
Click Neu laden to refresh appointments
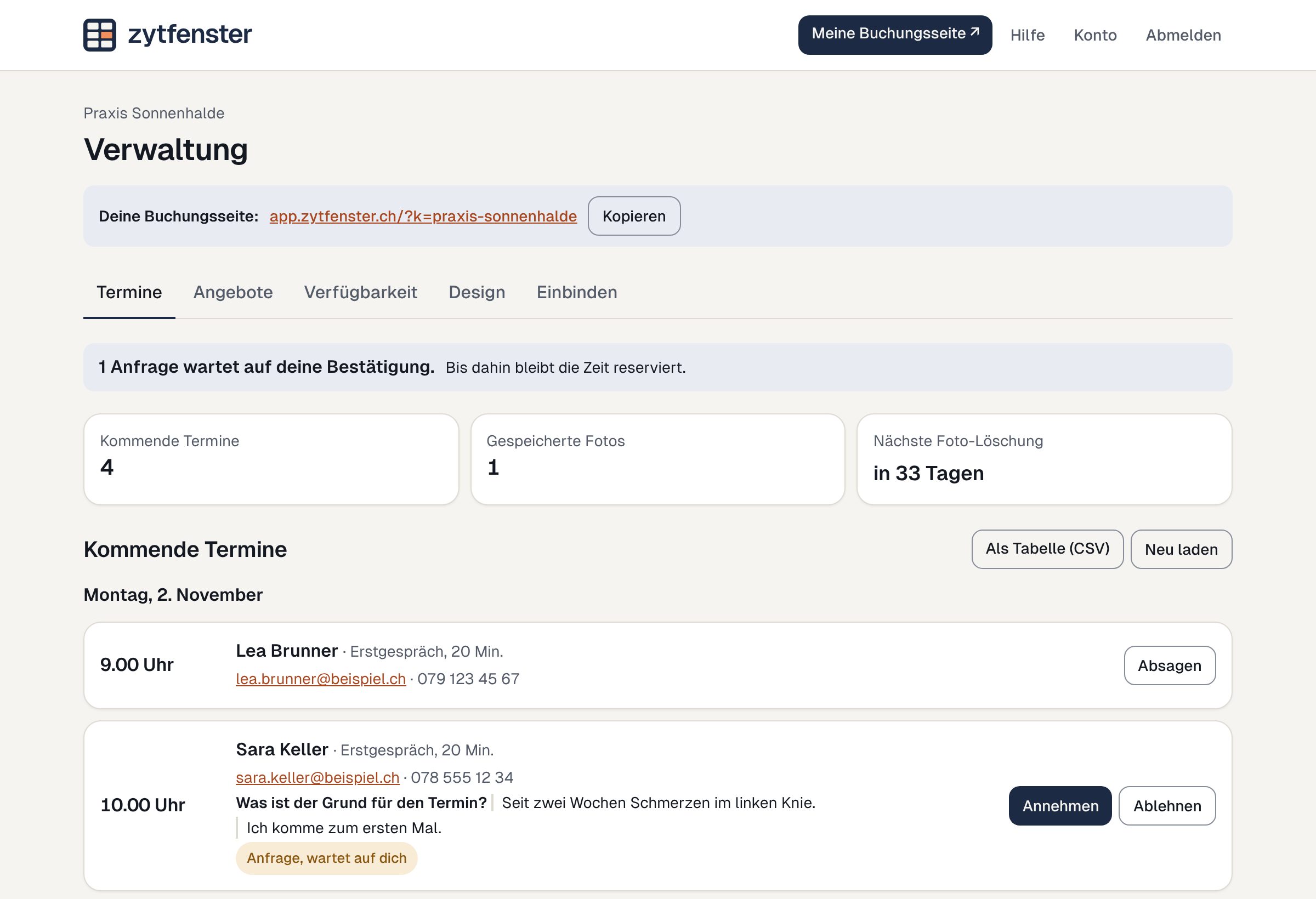coord(1181,549)
